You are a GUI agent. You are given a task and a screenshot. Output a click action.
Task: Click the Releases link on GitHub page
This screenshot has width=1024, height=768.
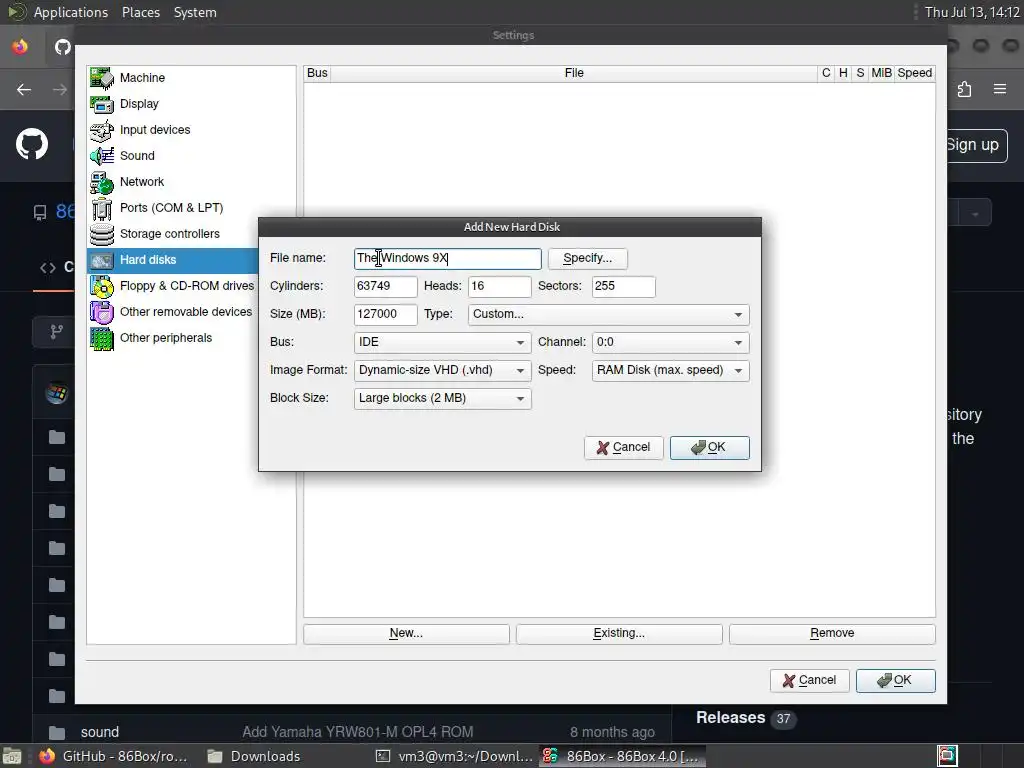click(x=730, y=718)
